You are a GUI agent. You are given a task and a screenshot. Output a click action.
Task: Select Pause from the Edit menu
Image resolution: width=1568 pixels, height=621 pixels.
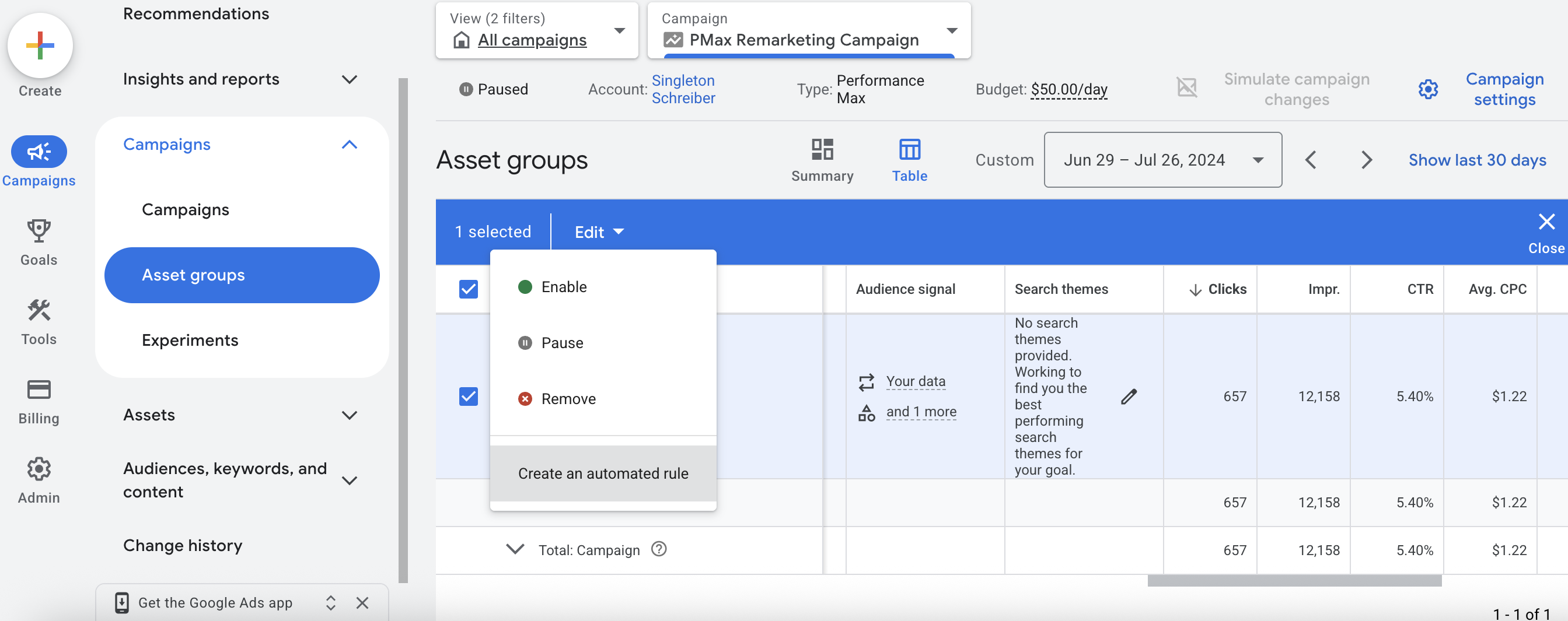pyautogui.click(x=603, y=343)
